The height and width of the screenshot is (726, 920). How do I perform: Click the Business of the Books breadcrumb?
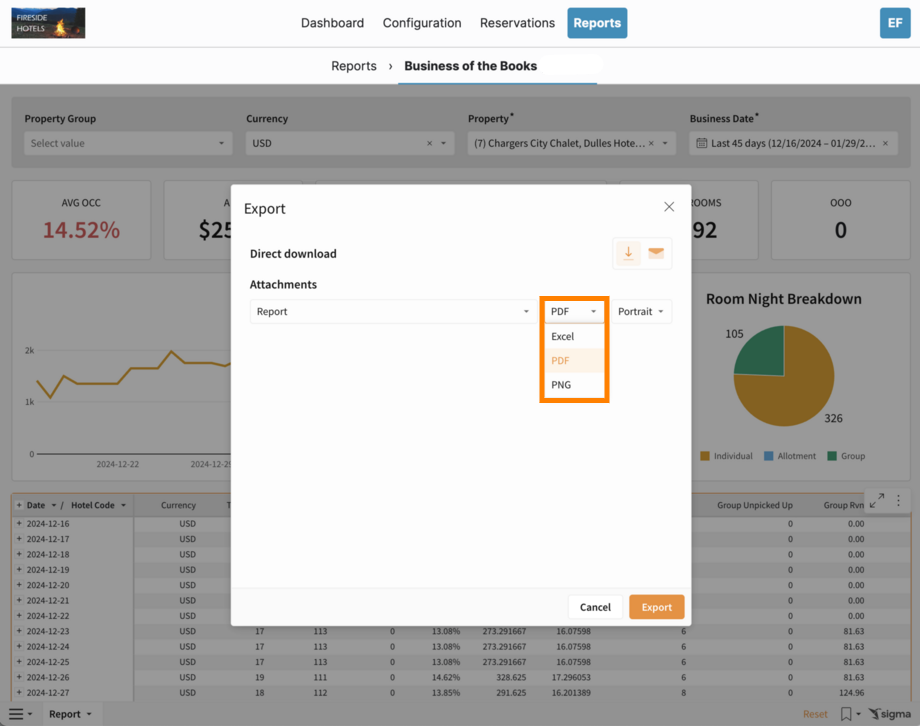471,66
